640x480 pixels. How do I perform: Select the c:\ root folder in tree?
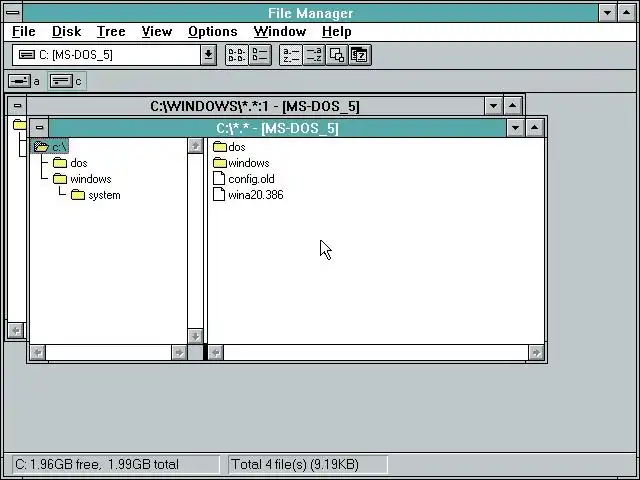click(x=50, y=147)
